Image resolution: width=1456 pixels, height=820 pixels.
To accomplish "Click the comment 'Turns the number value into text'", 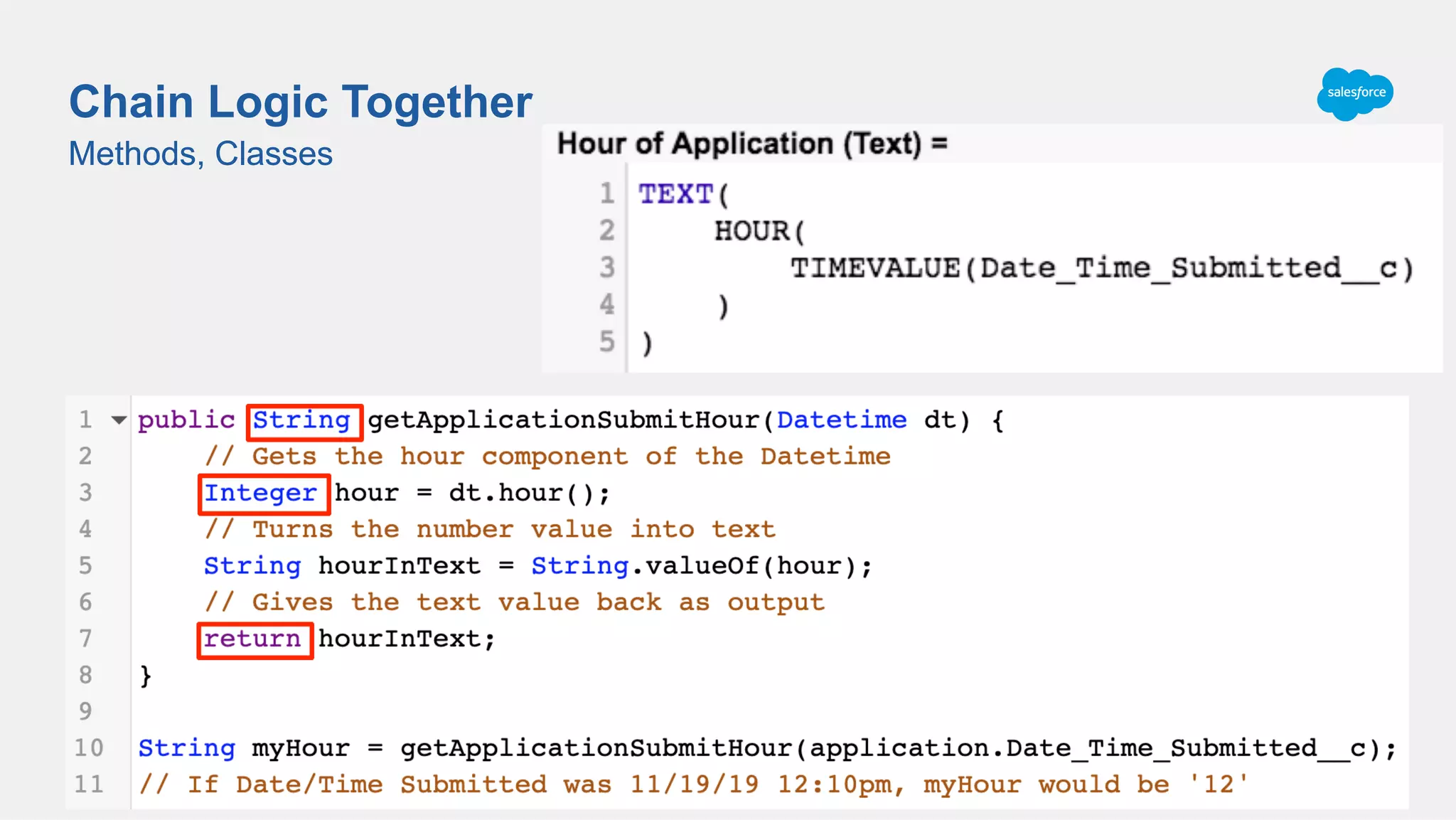I will (x=490, y=530).
